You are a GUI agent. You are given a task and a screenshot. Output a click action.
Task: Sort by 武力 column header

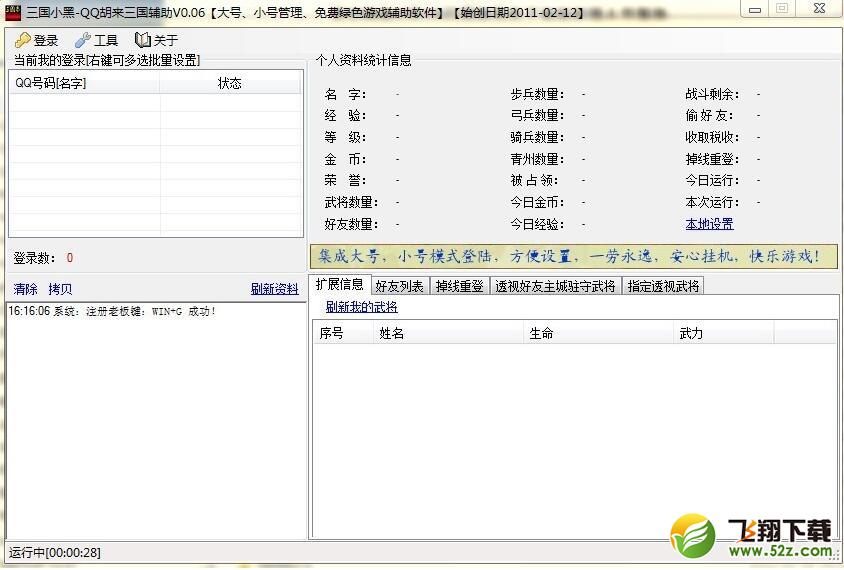[x=723, y=333]
